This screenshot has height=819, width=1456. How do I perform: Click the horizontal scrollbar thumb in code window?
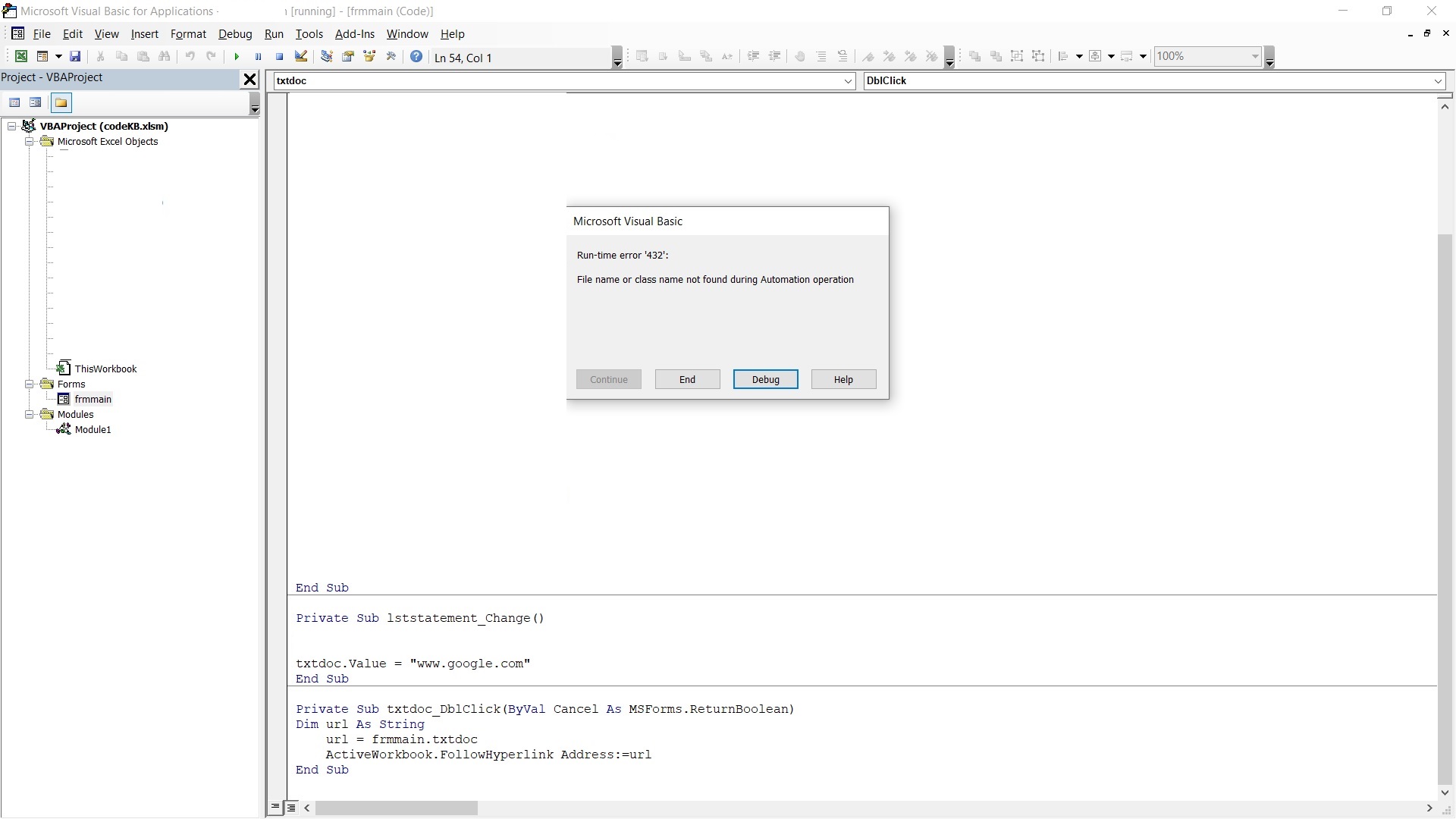click(396, 808)
